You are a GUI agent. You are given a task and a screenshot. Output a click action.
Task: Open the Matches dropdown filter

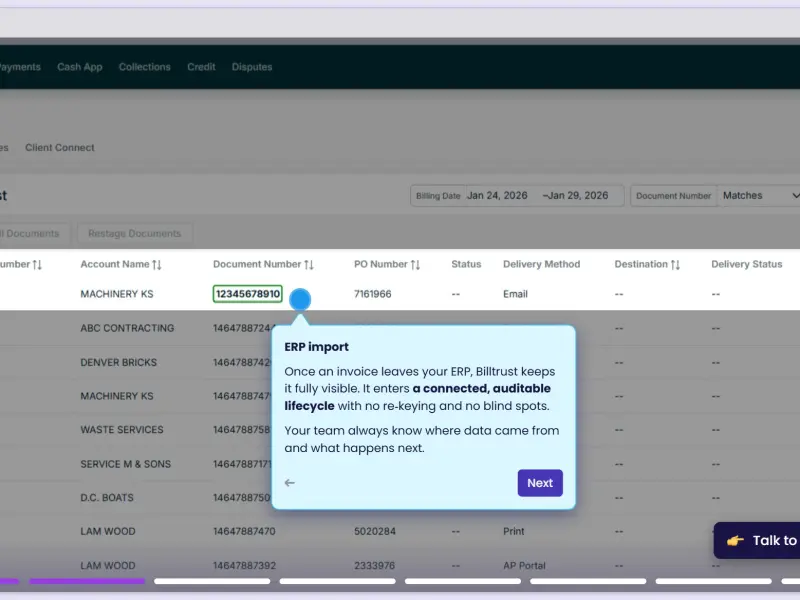click(x=759, y=196)
